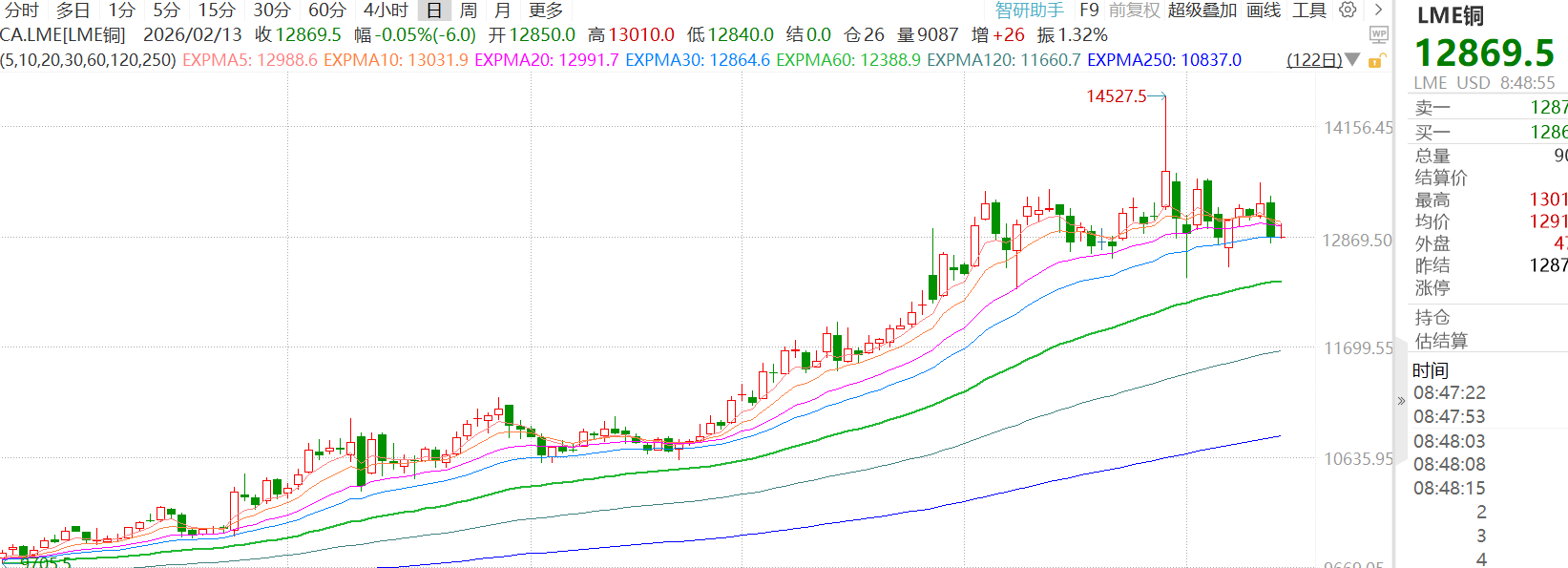Viewport: 1568px width, 568px height.
Task: Click the (122日) period link
Action: point(1314,60)
